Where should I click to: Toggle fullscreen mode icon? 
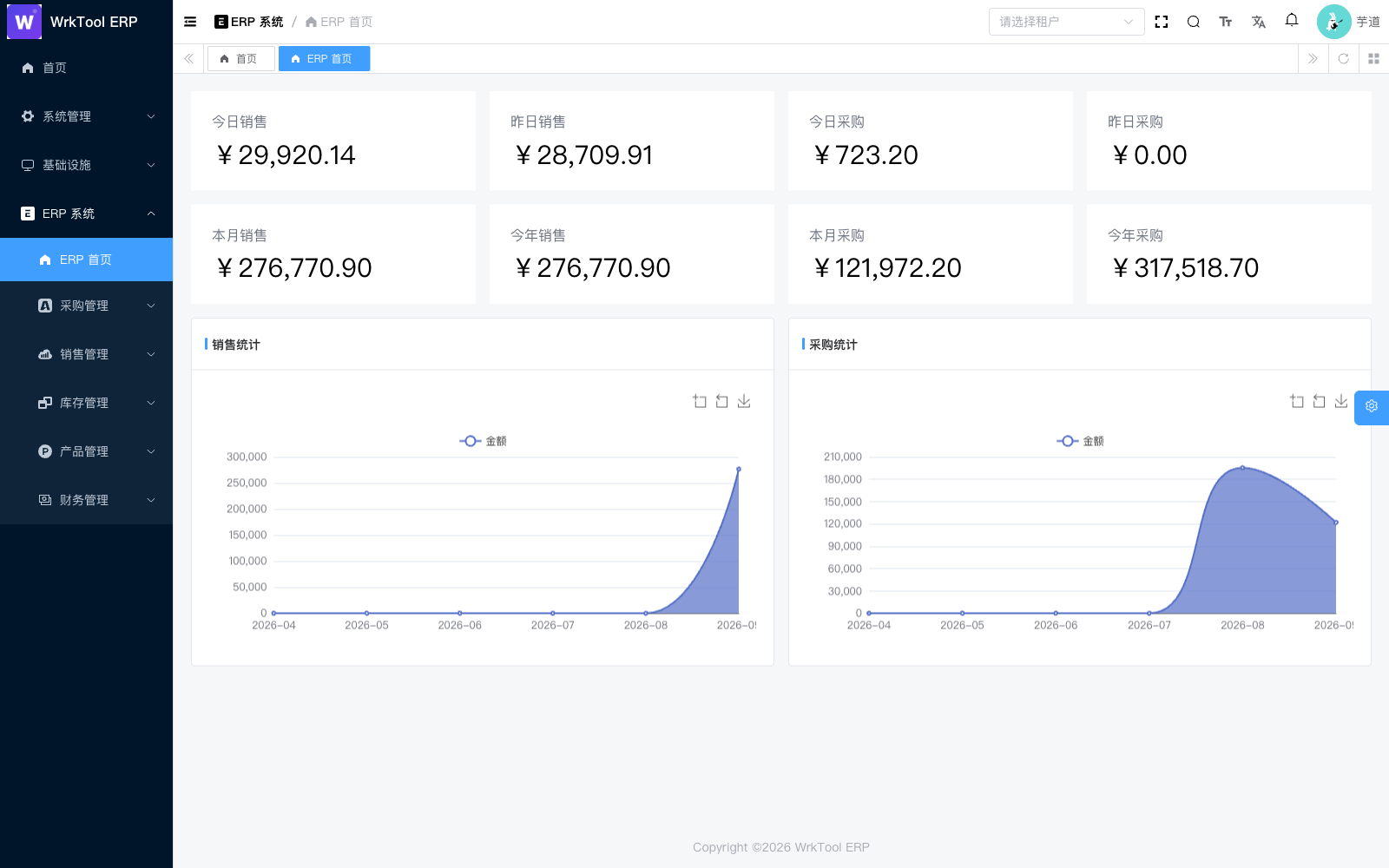[x=1162, y=22]
